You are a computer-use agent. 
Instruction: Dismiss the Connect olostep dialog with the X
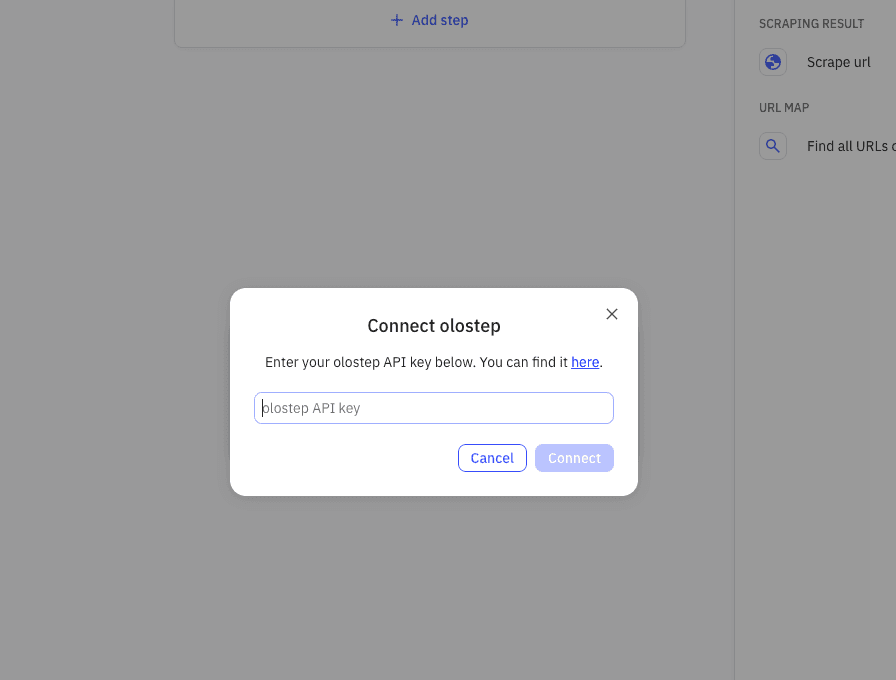click(611, 313)
